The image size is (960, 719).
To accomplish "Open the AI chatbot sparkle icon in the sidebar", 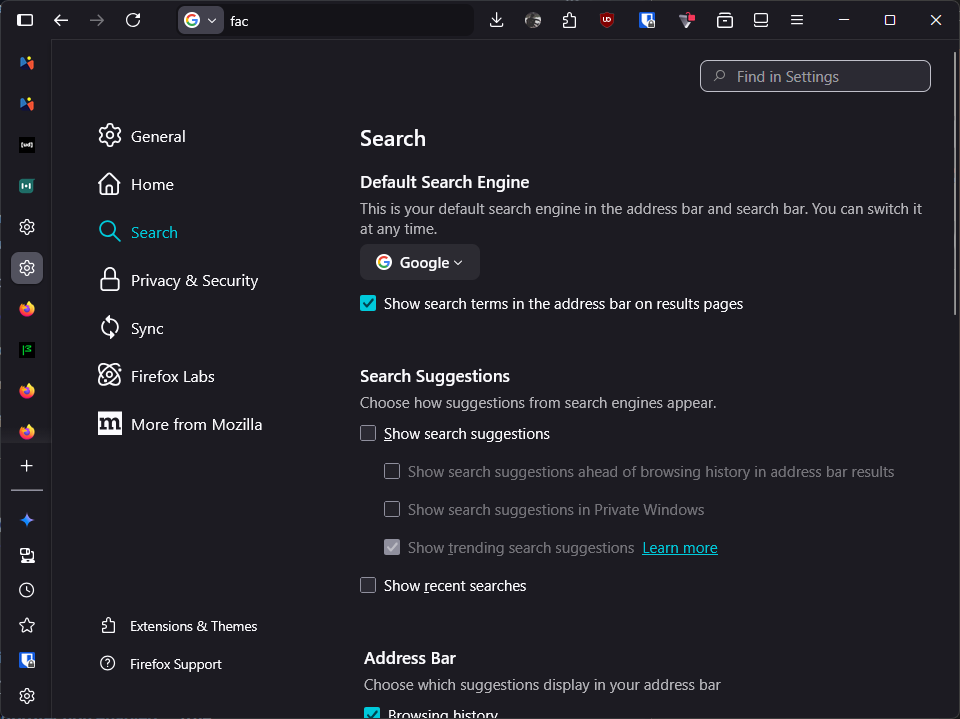I will coord(27,520).
